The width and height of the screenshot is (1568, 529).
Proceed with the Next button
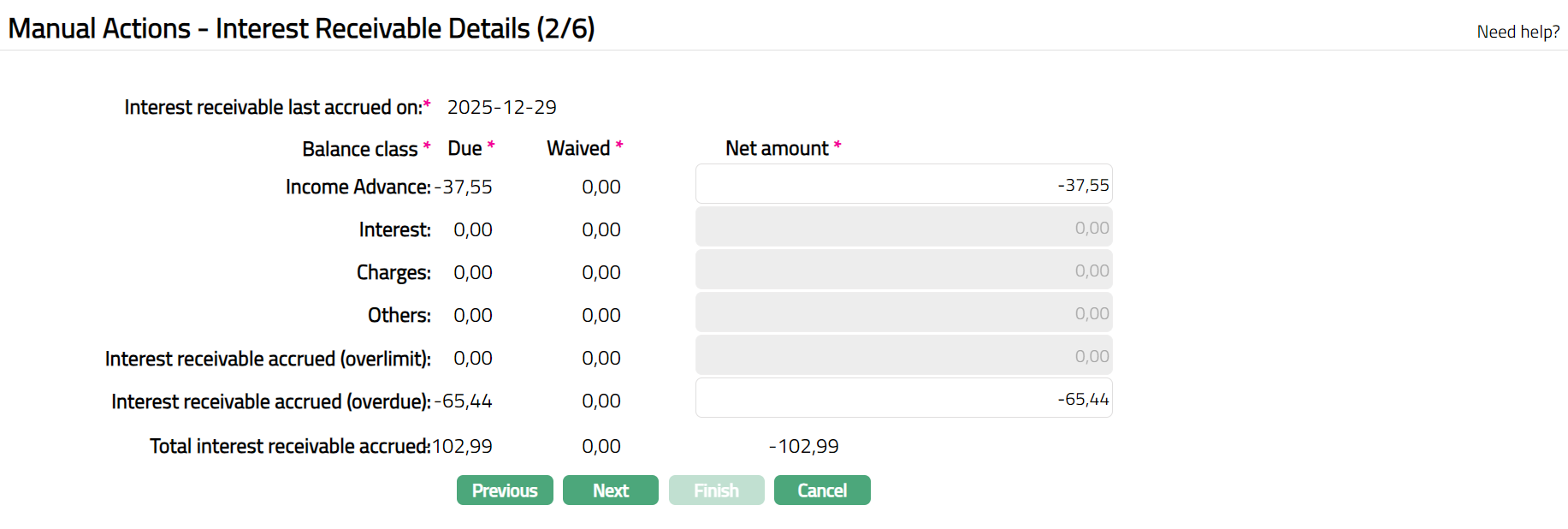(611, 490)
